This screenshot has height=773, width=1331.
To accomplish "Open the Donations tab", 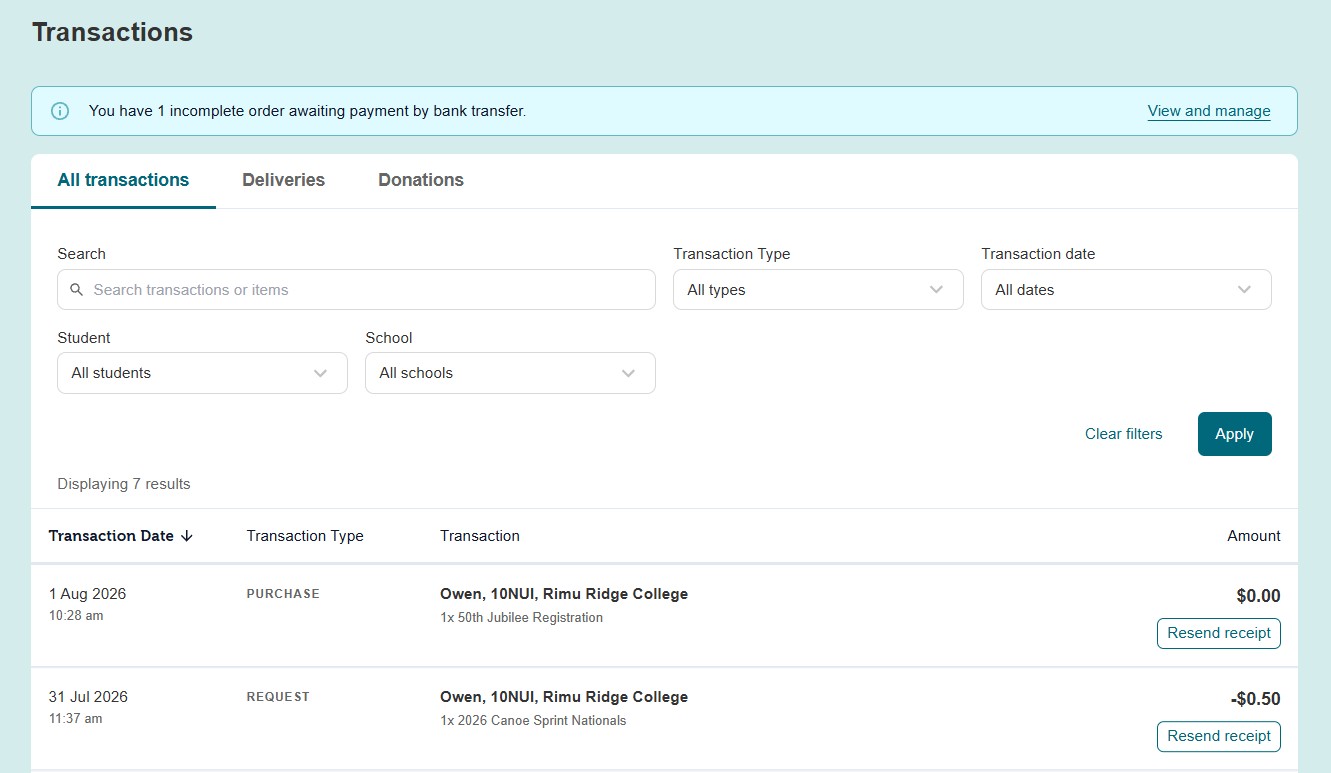I will coord(421,180).
